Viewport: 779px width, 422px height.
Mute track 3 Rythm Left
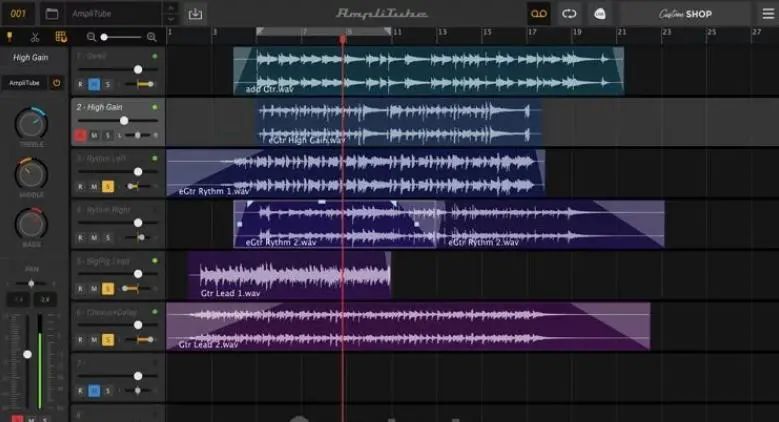pos(94,186)
